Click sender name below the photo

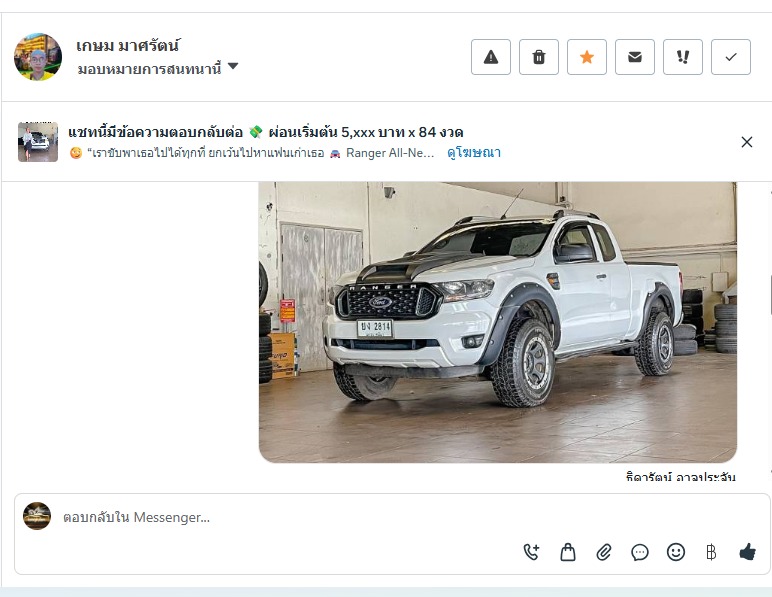click(680, 476)
